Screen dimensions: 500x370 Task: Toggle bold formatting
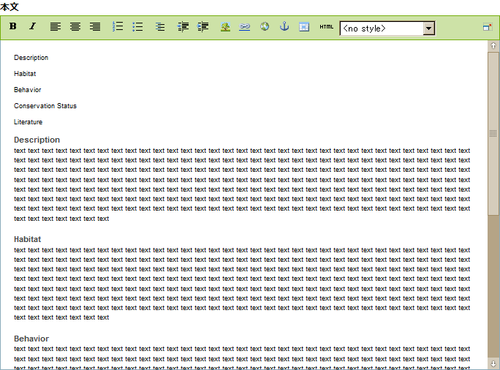tap(13, 26)
